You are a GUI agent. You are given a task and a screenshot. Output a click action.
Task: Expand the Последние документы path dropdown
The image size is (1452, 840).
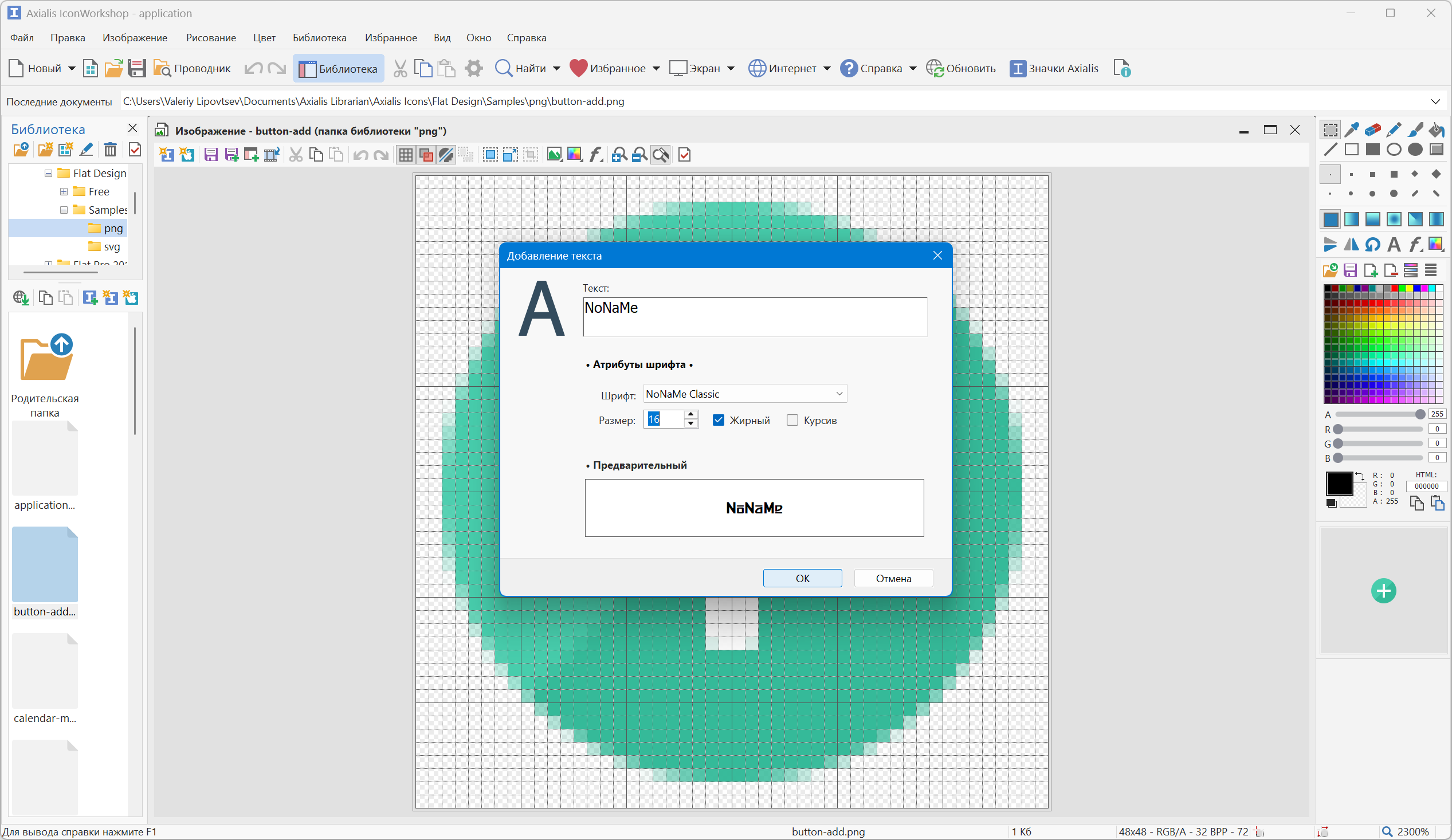tap(1435, 101)
